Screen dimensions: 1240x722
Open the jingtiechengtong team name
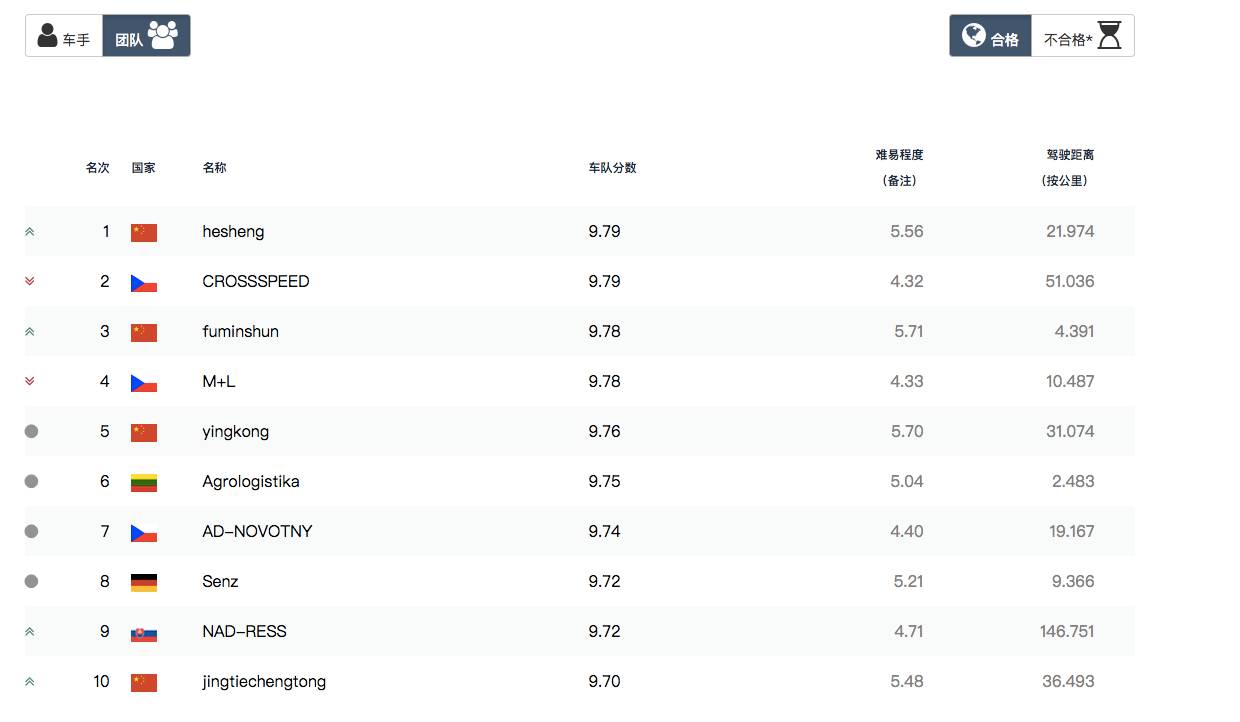(x=264, y=682)
